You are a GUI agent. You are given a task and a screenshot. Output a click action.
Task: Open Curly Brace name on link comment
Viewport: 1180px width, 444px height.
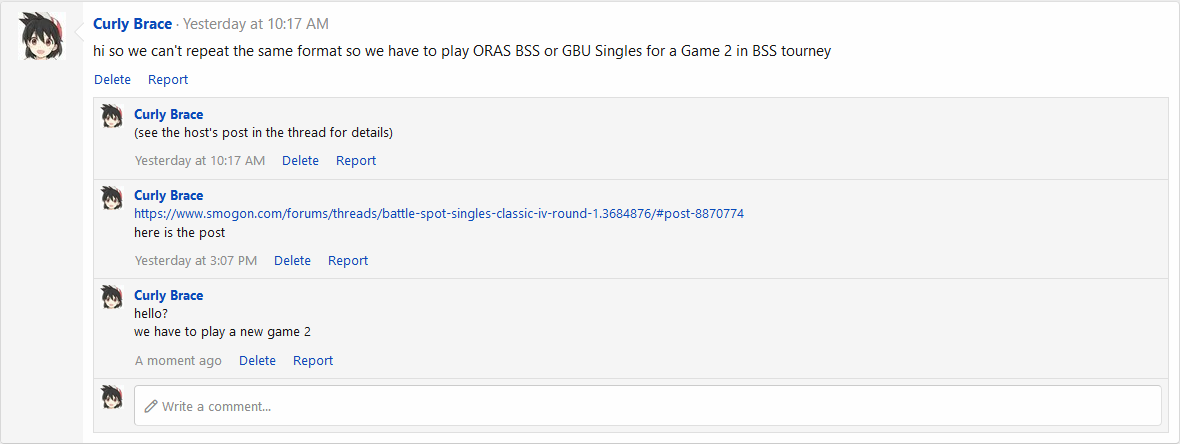click(169, 196)
